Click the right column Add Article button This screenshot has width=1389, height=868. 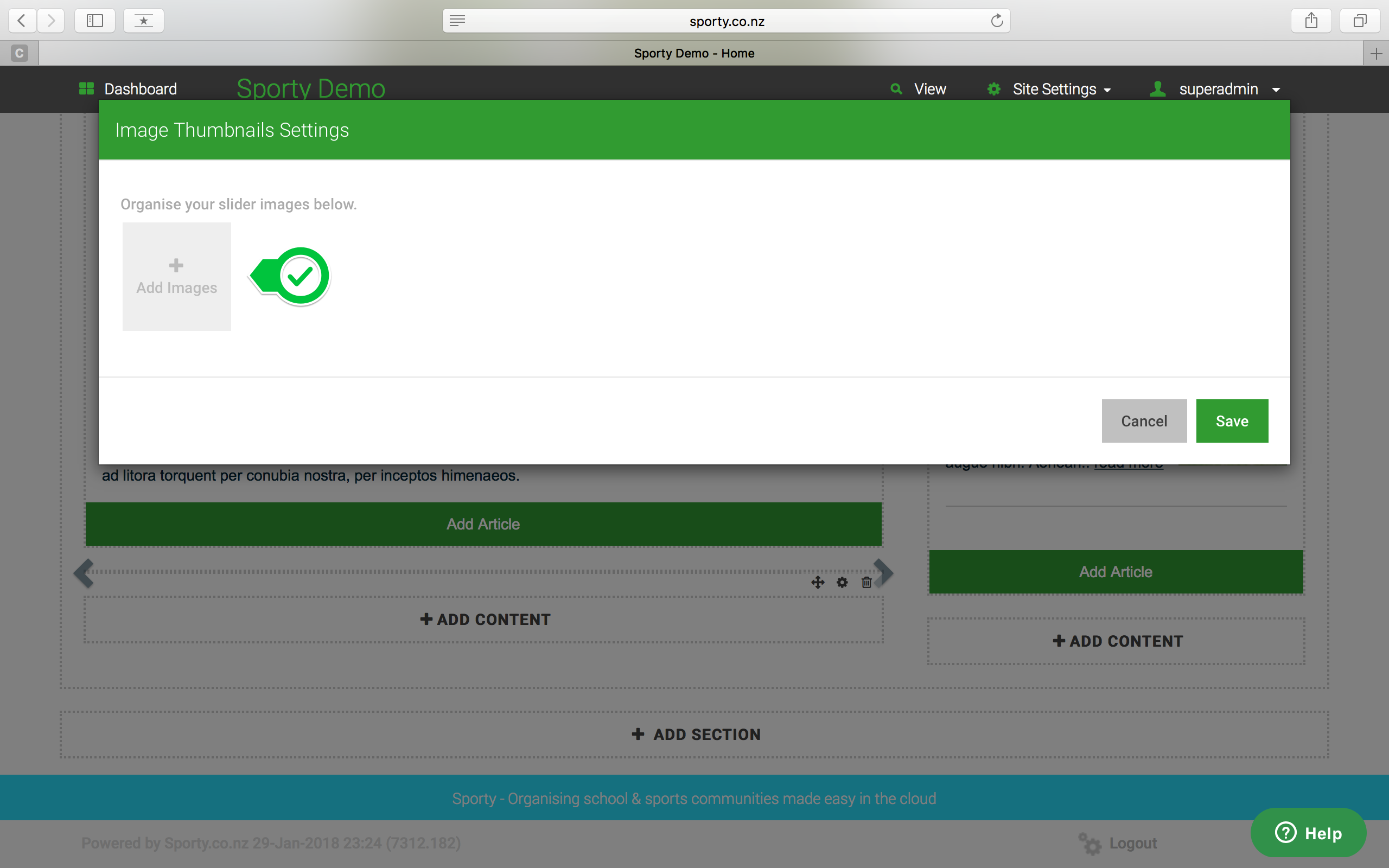[1116, 572]
